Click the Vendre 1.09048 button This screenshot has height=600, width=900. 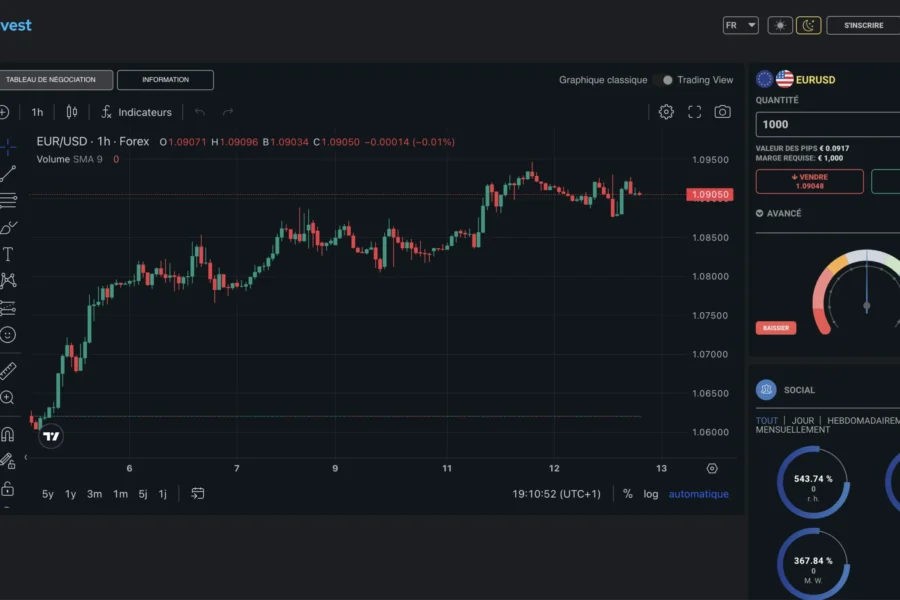[x=809, y=181]
